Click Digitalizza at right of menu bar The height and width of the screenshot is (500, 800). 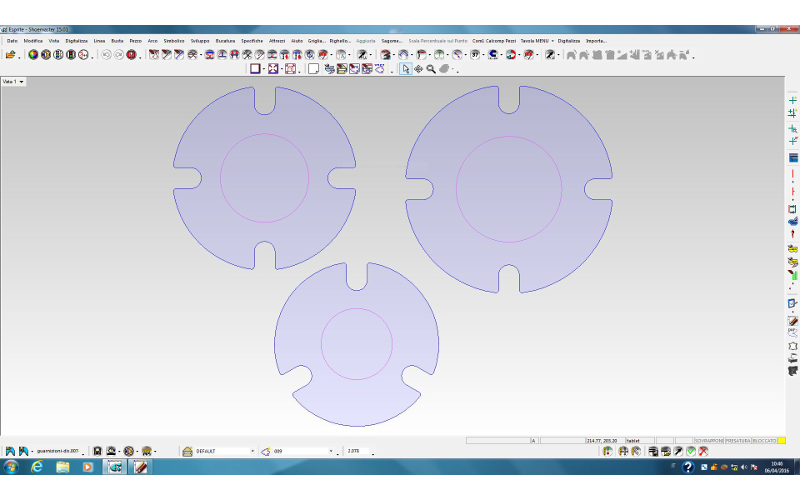pyautogui.click(x=569, y=40)
